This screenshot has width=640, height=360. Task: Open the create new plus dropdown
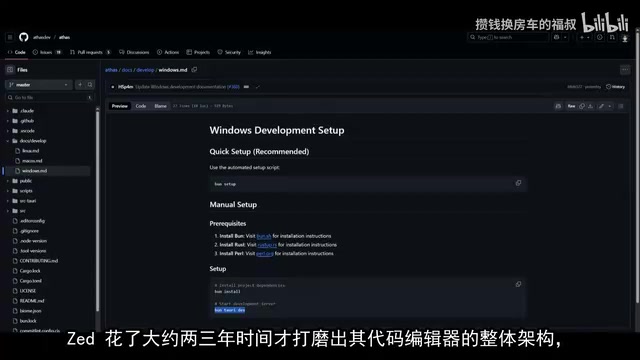click(584, 37)
